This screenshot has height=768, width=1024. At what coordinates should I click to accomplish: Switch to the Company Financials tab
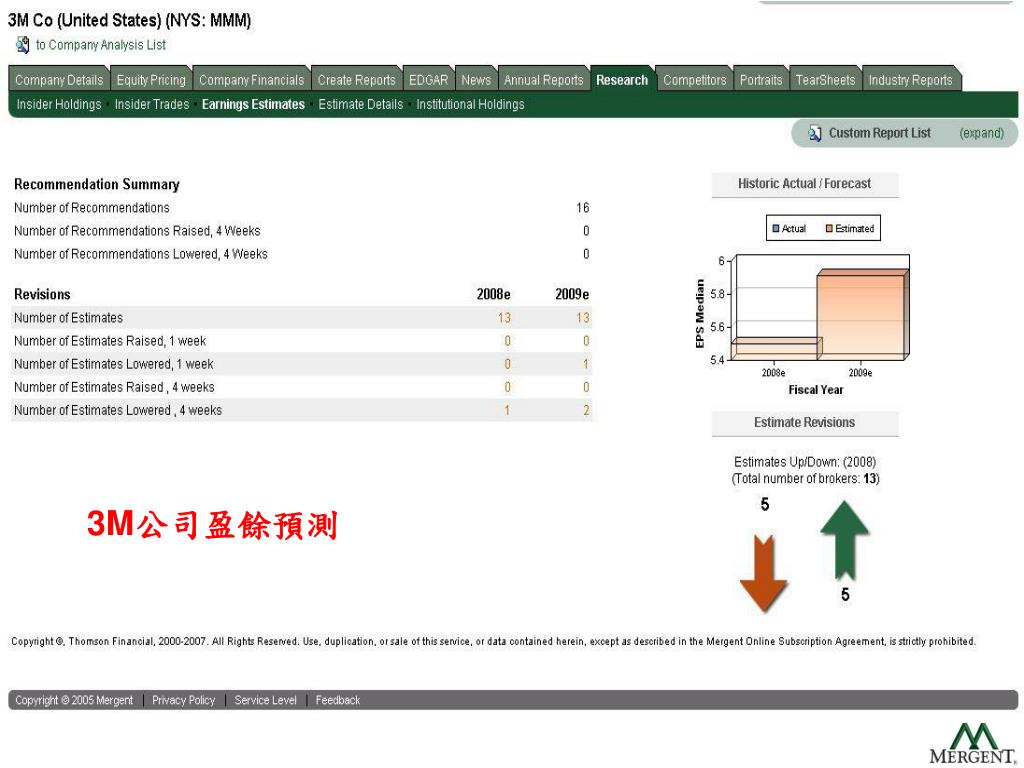pos(251,80)
